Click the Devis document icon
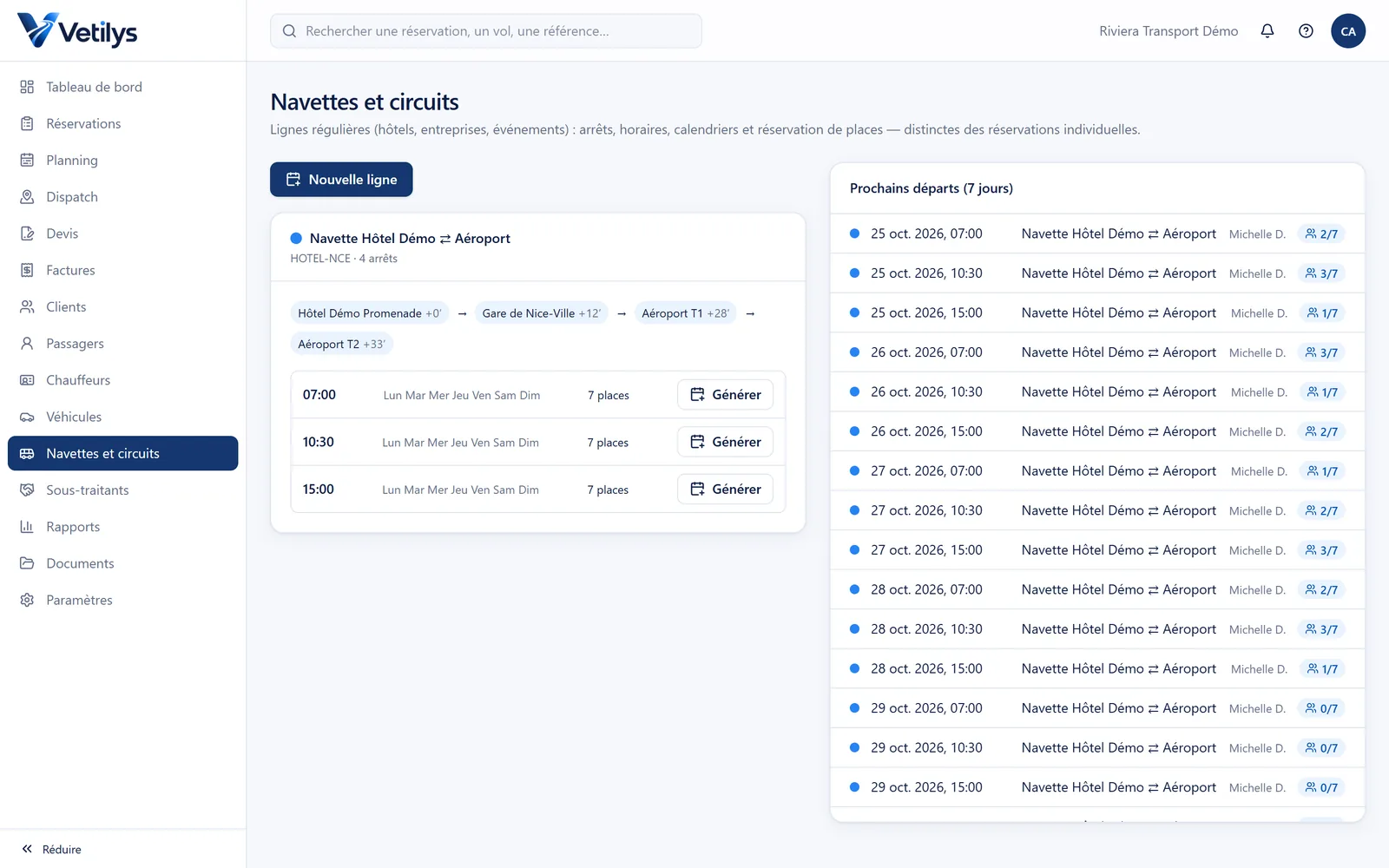 (27, 233)
